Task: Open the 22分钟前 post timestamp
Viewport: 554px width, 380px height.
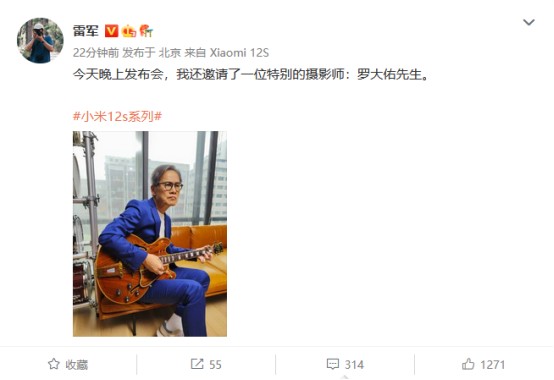Action: point(96,53)
